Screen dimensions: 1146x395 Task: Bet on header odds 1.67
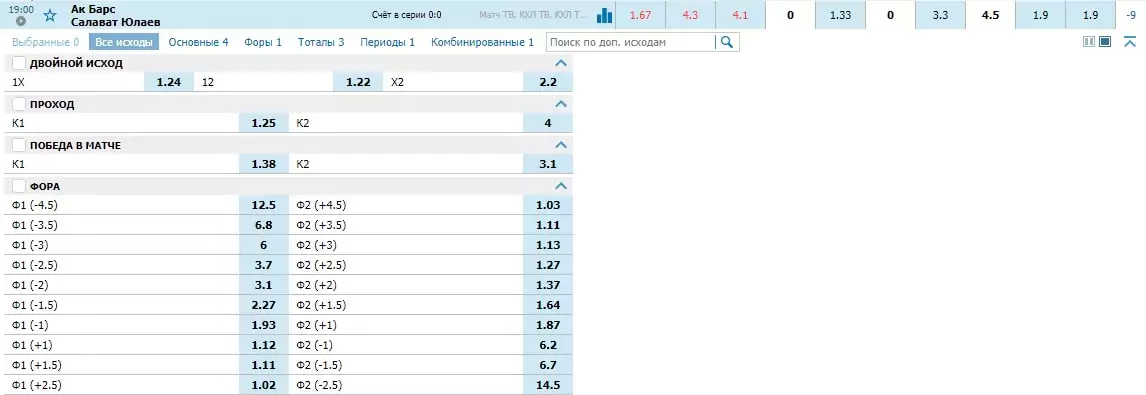click(x=640, y=15)
